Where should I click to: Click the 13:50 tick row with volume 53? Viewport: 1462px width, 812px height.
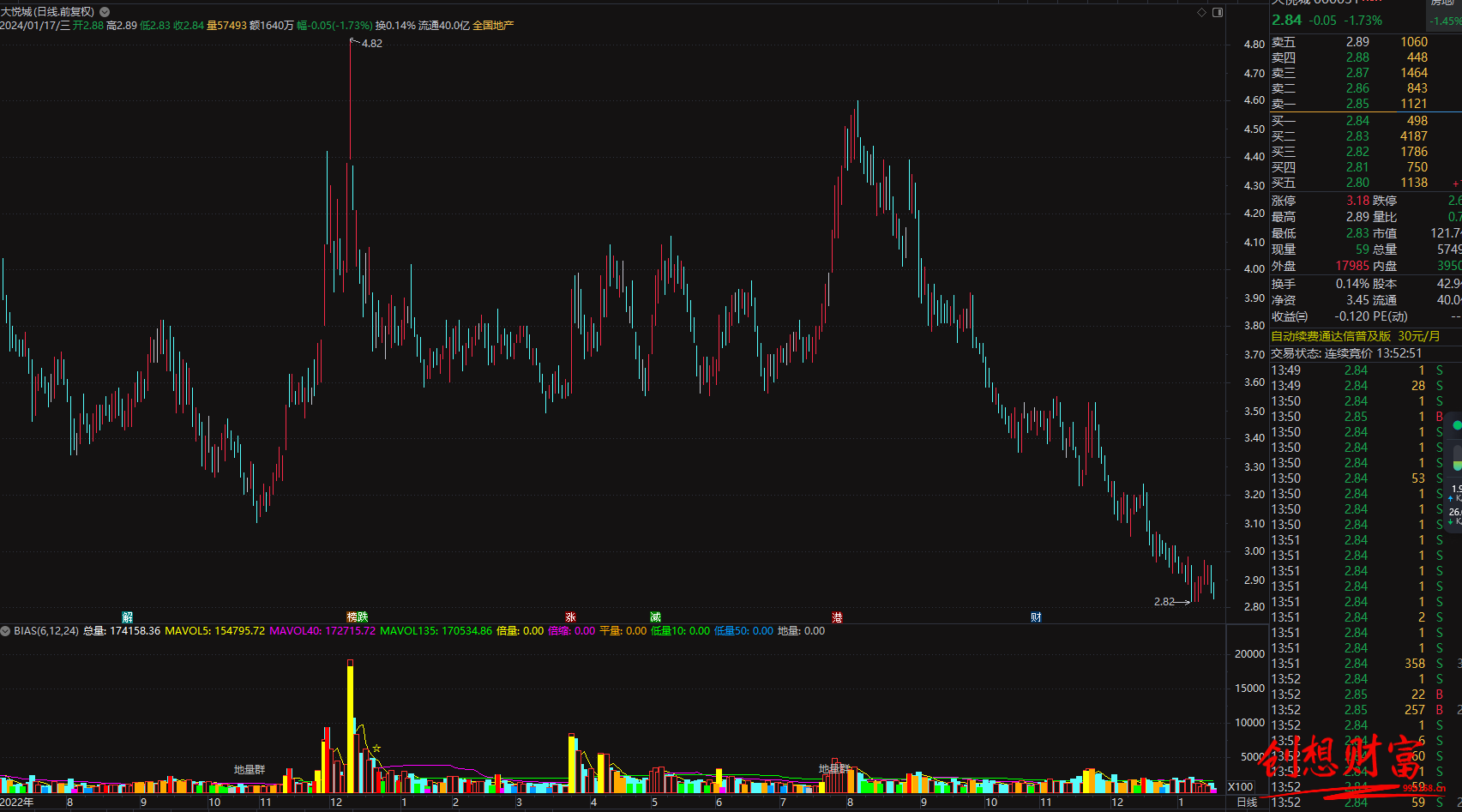coord(1365,478)
